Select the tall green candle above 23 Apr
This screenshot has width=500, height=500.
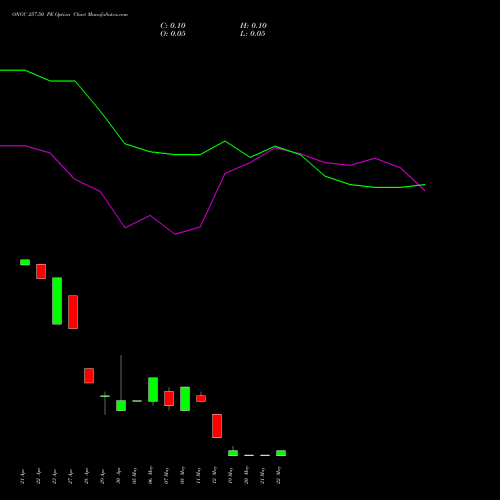click(x=57, y=301)
